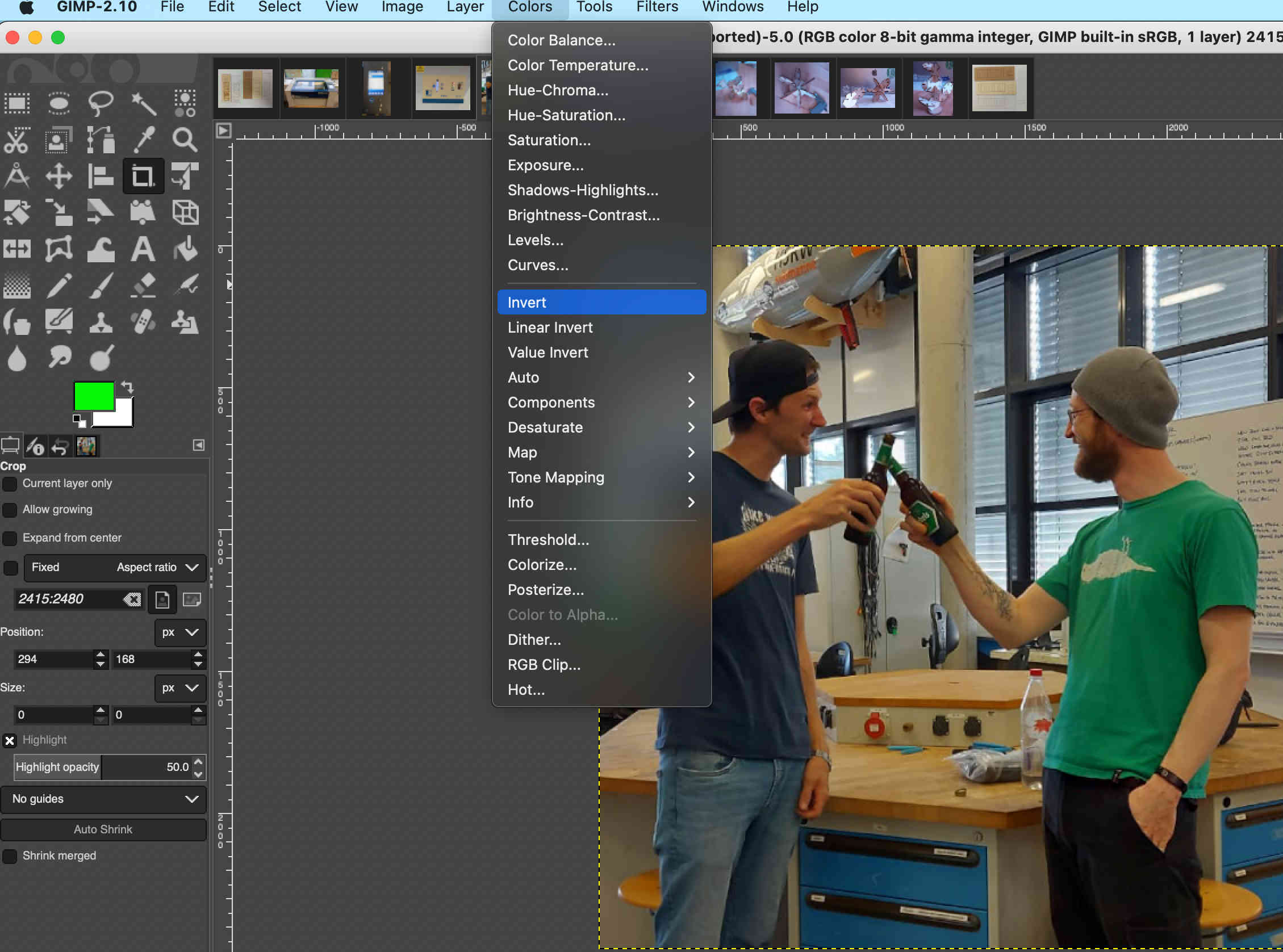Screen dimensions: 1283x952
Task: Click the green foreground color swatch
Action: click(x=93, y=396)
